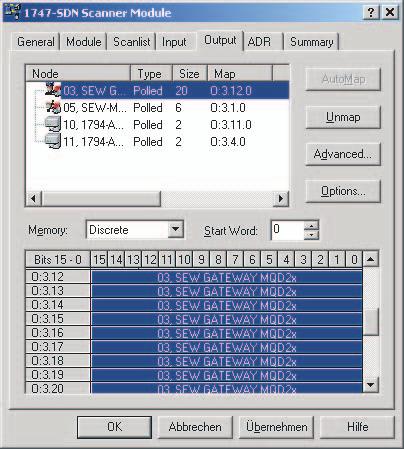Select node row '10, 1794-A...'
This screenshot has width=404, height=449.
(x=157, y=125)
